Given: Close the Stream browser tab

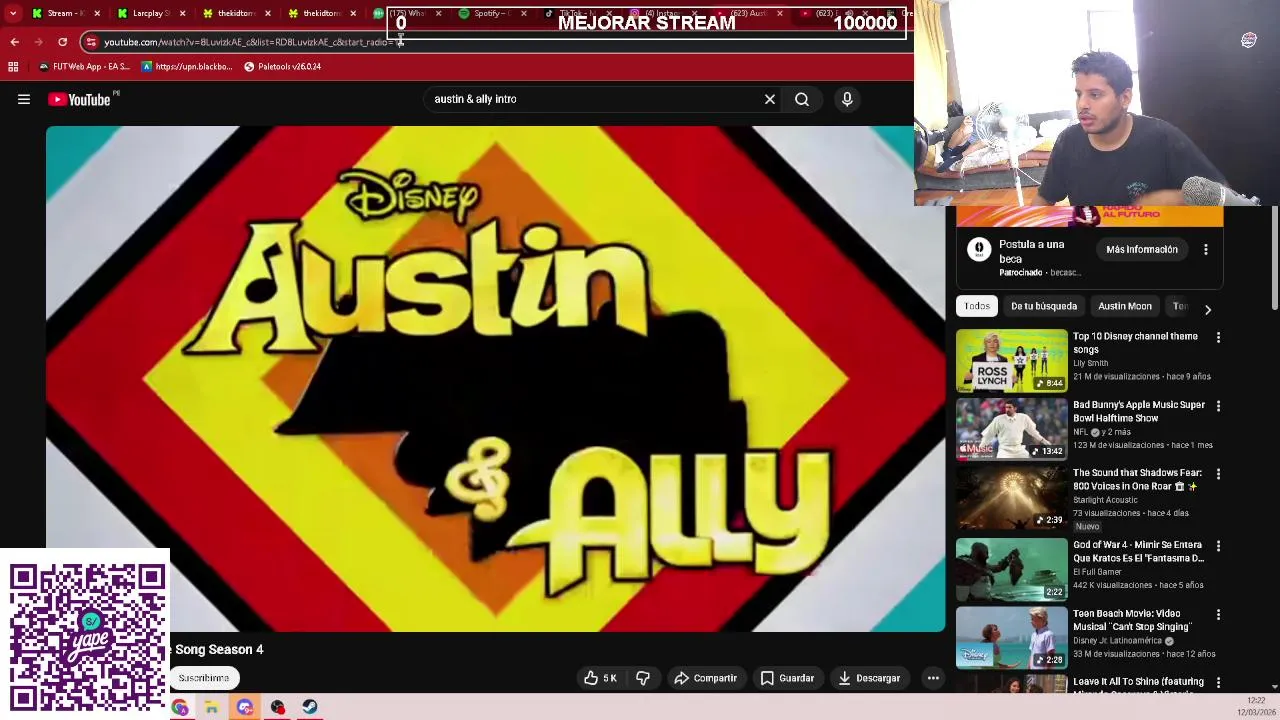Looking at the screenshot, I should point(97,13).
